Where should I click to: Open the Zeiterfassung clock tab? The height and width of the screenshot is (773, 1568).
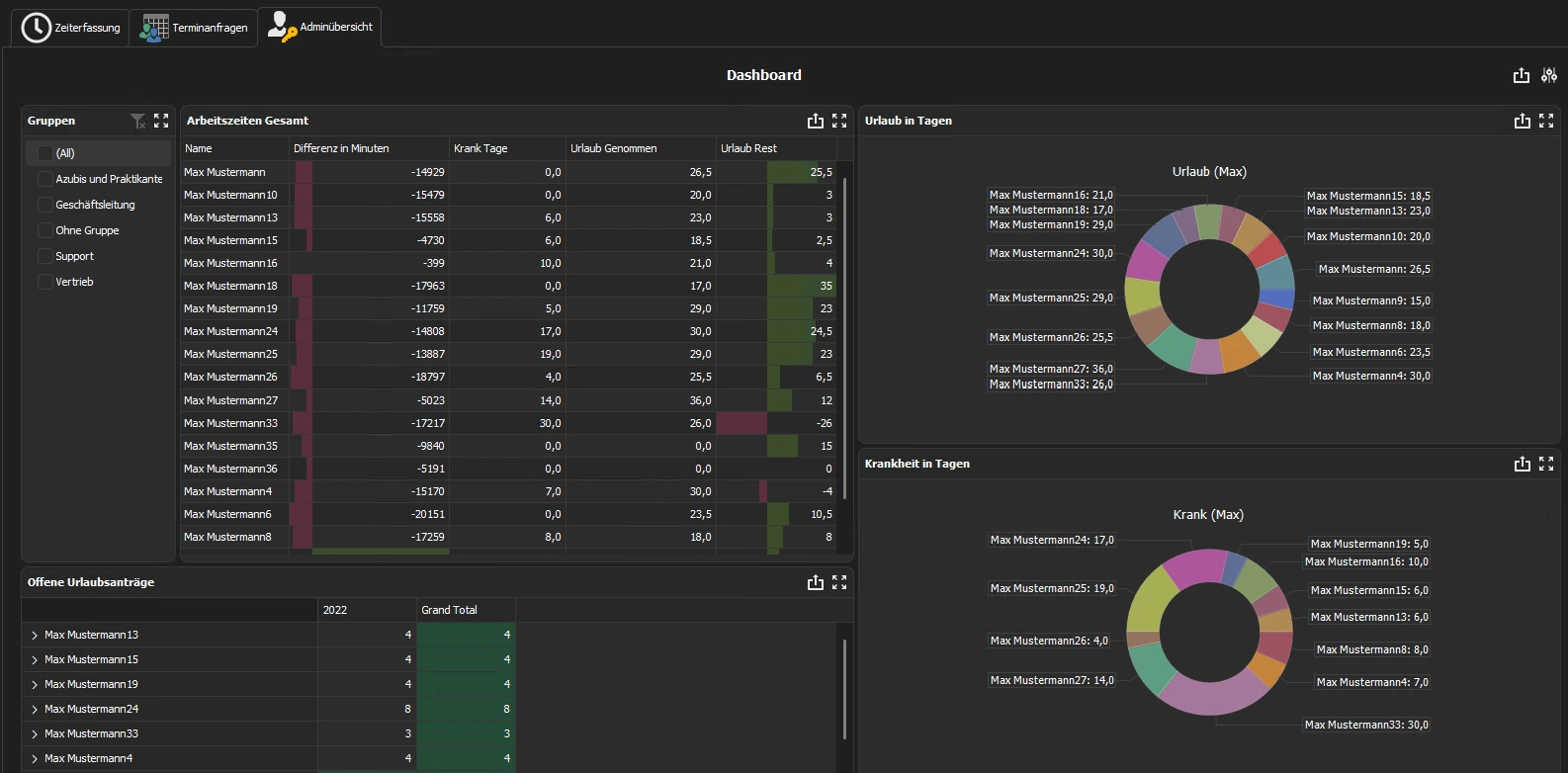click(x=70, y=28)
